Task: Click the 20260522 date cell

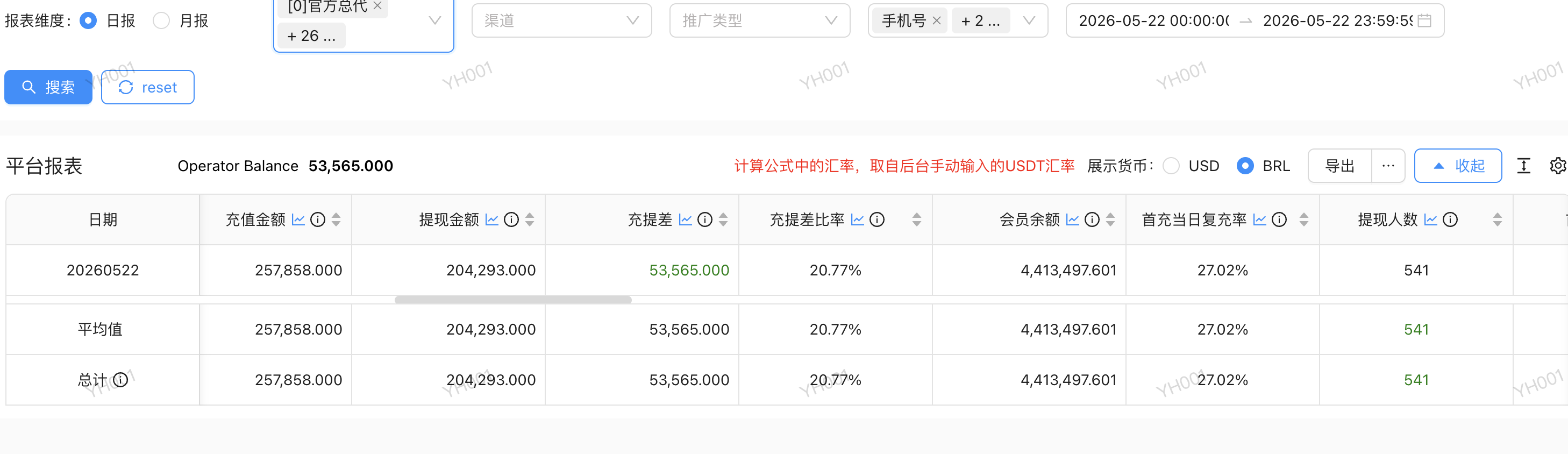Action: (x=103, y=270)
